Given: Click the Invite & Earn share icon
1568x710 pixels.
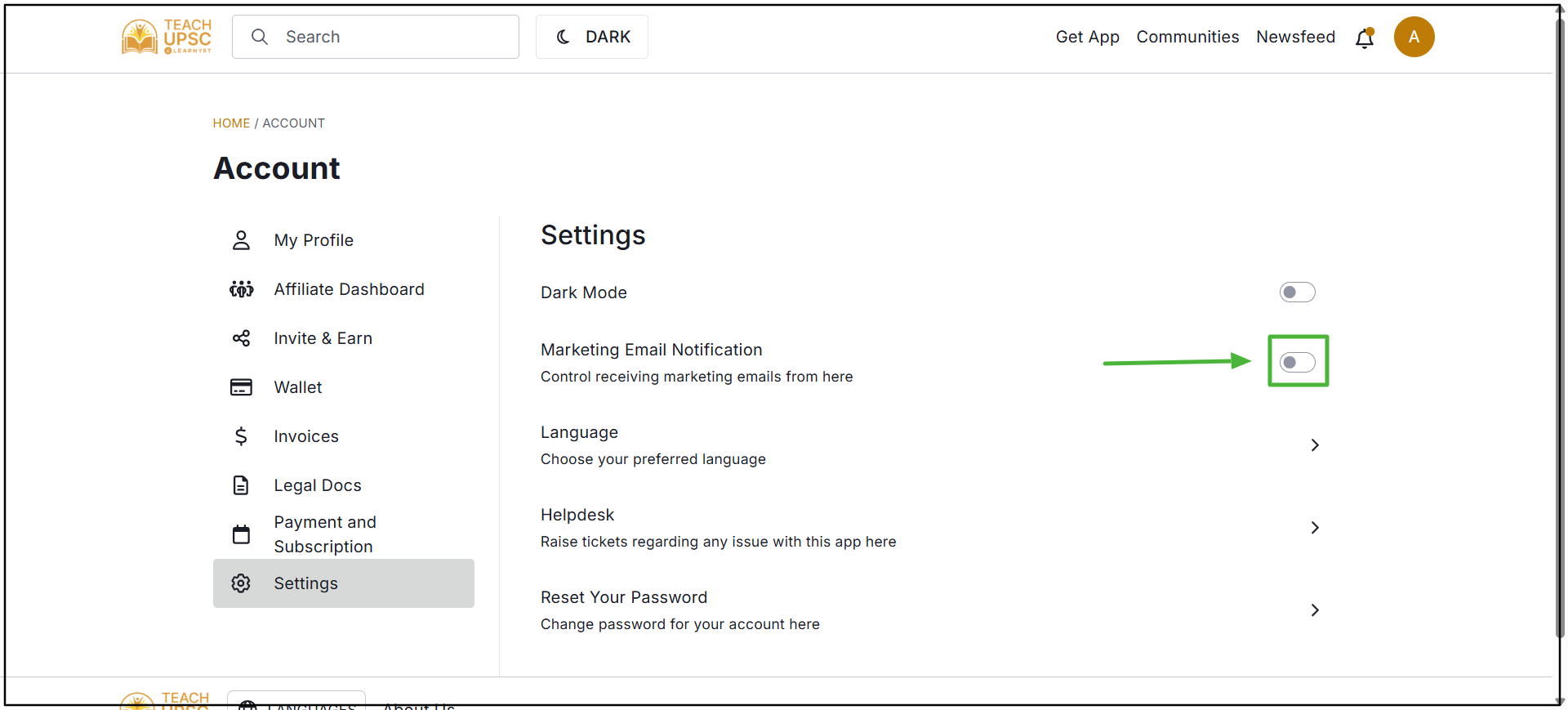Looking at the screenshot, I should point(241,338).
